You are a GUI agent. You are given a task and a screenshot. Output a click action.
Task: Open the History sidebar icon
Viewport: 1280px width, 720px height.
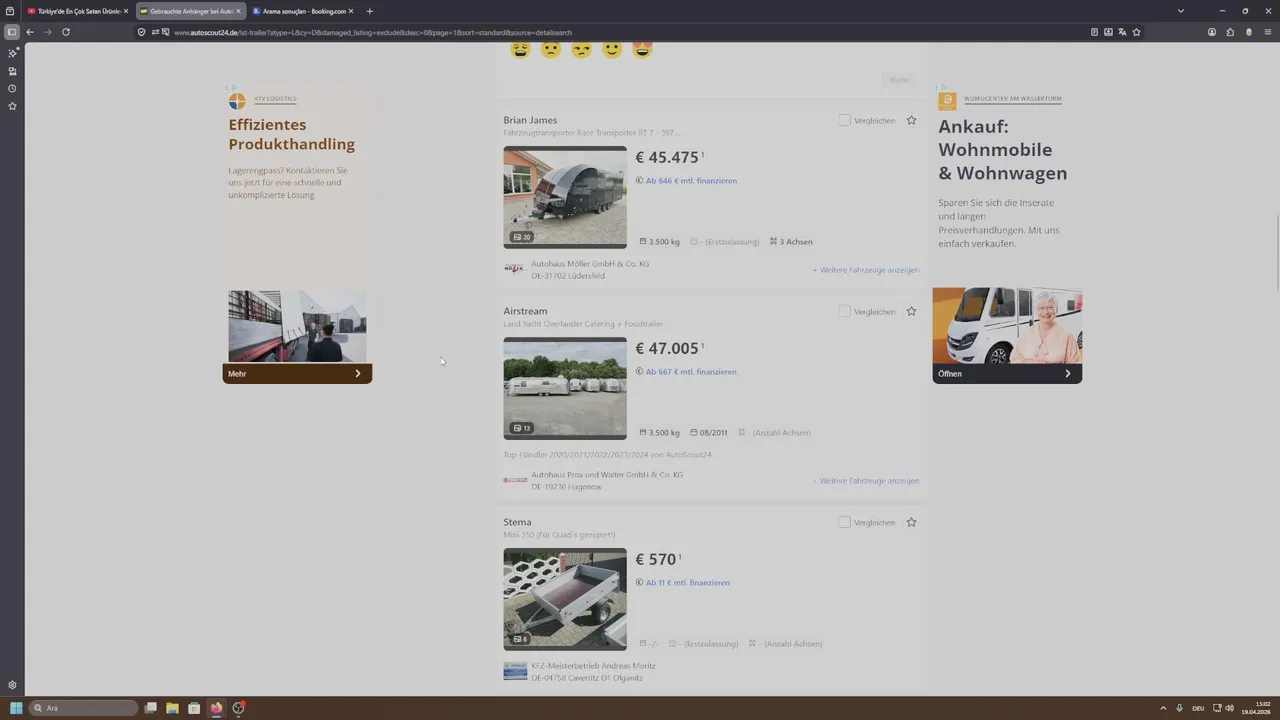click(12, 88)
